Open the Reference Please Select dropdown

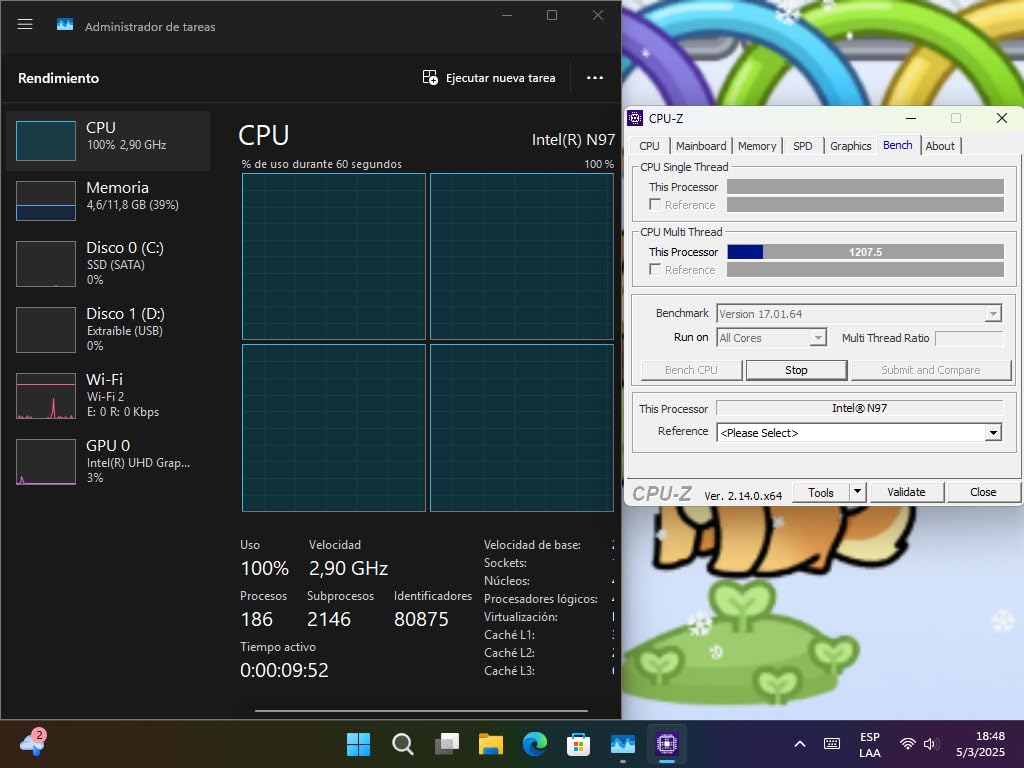click(859, 432)
